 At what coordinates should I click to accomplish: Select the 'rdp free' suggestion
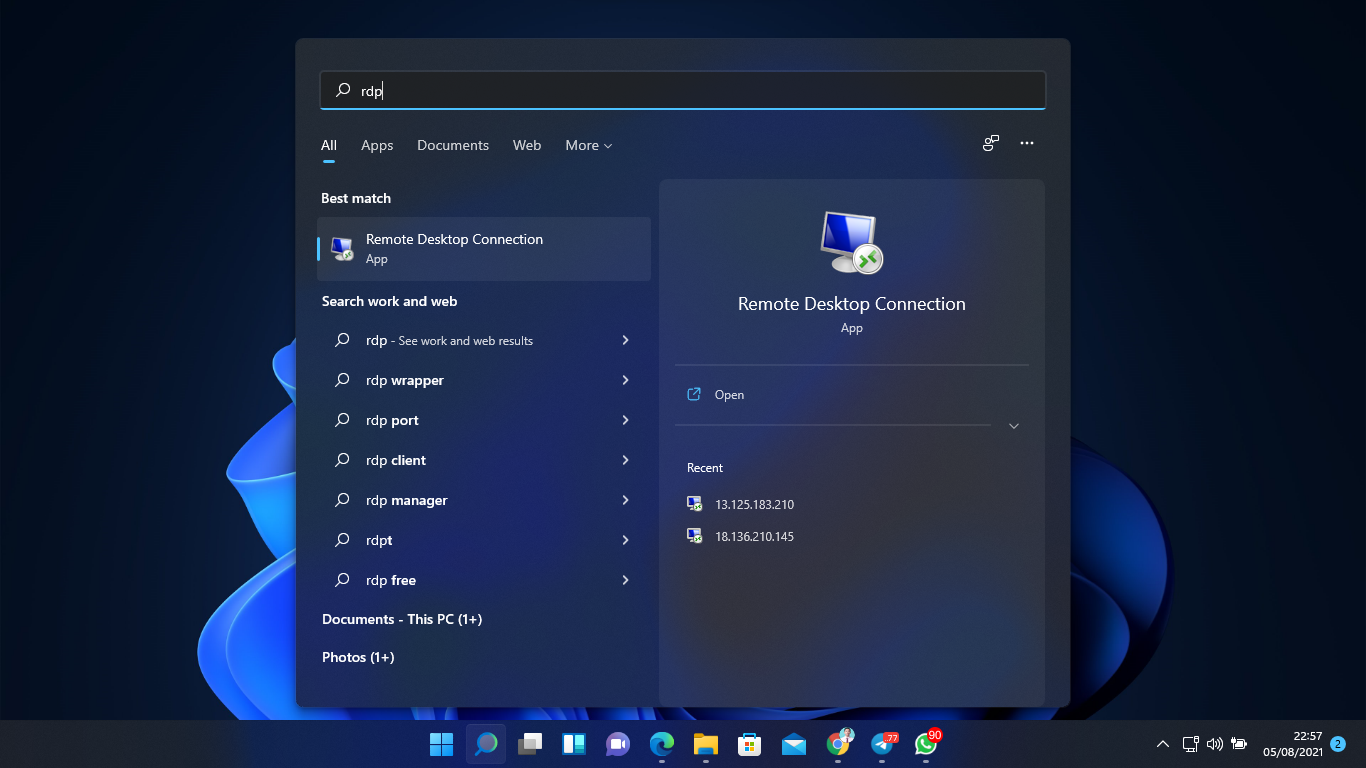[x=484, y=580]
